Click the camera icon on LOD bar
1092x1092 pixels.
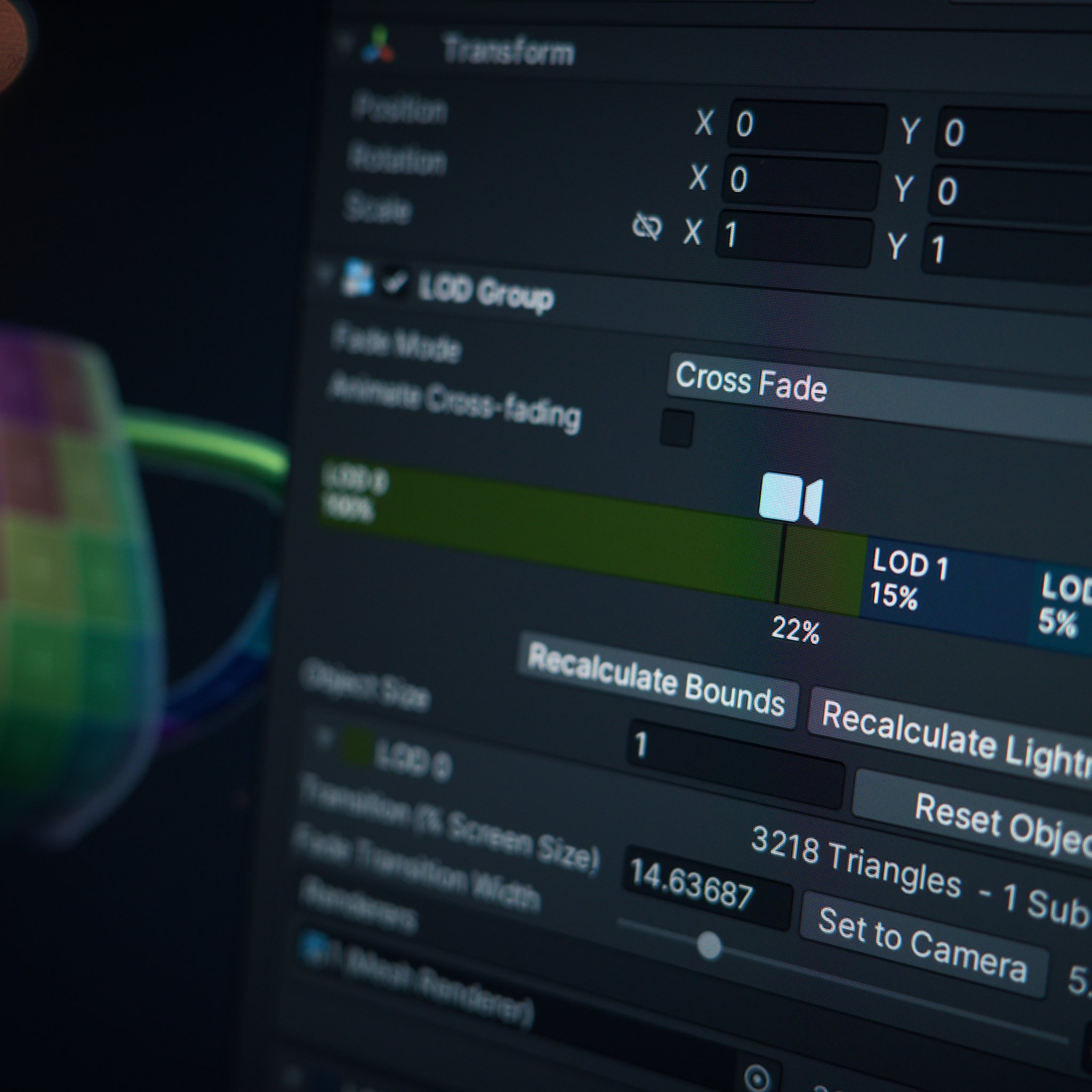pos(790,498)
